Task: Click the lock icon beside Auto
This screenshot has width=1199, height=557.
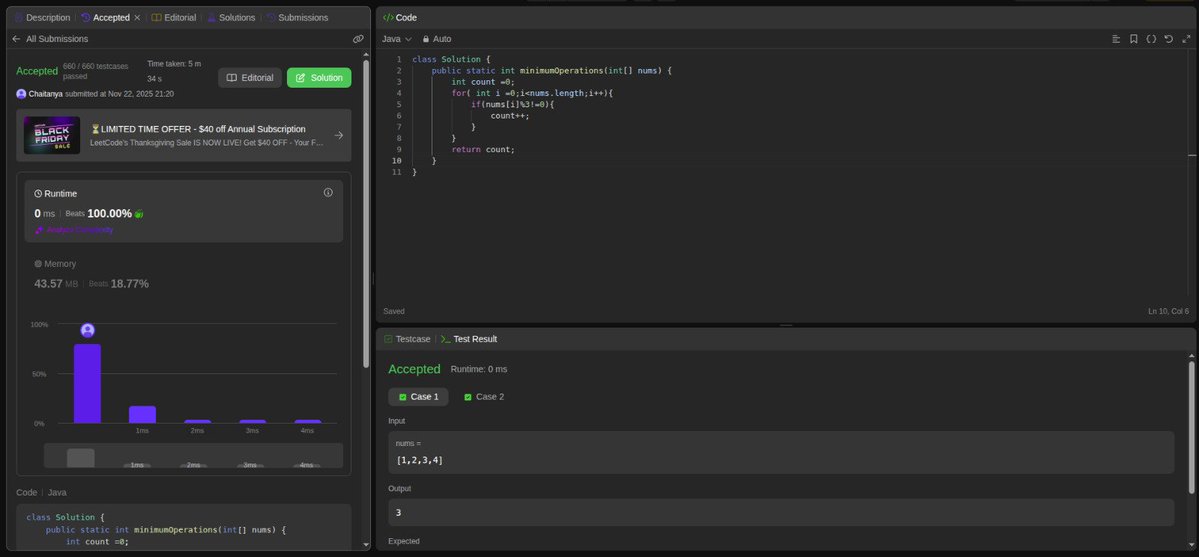Action: click(x=426, y=39)
